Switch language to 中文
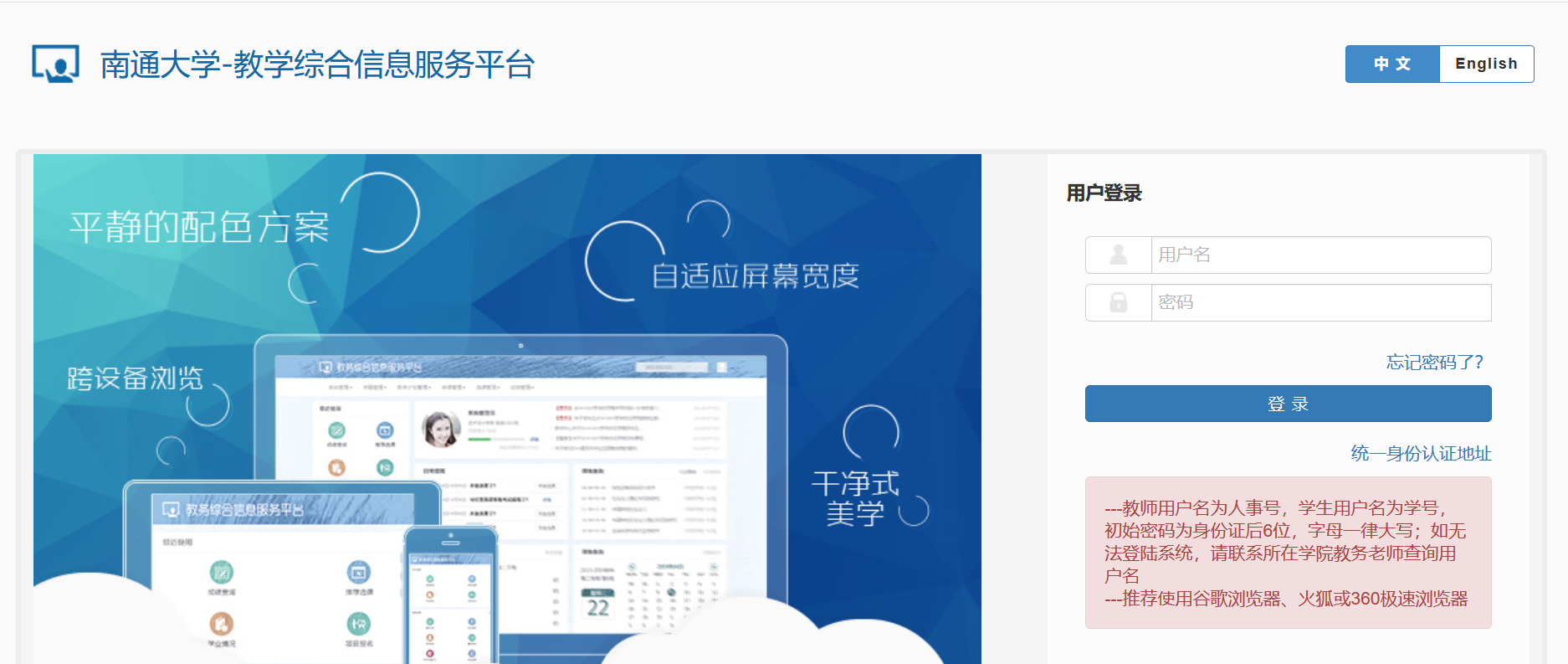This screenshot has height=664, width=1568. point(1392,64)
